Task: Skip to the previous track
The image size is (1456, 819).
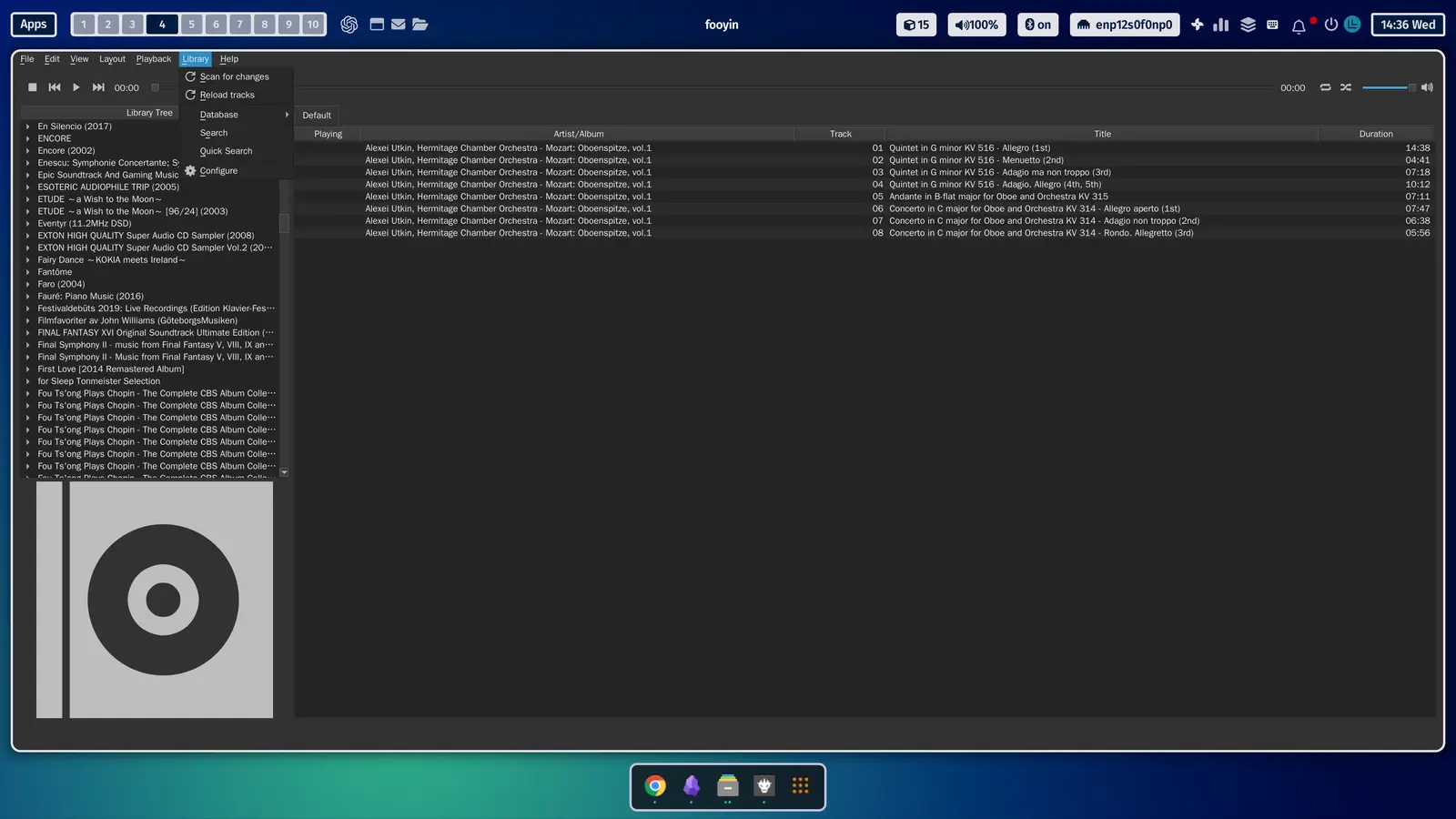Action: click(x=55, y=87)
